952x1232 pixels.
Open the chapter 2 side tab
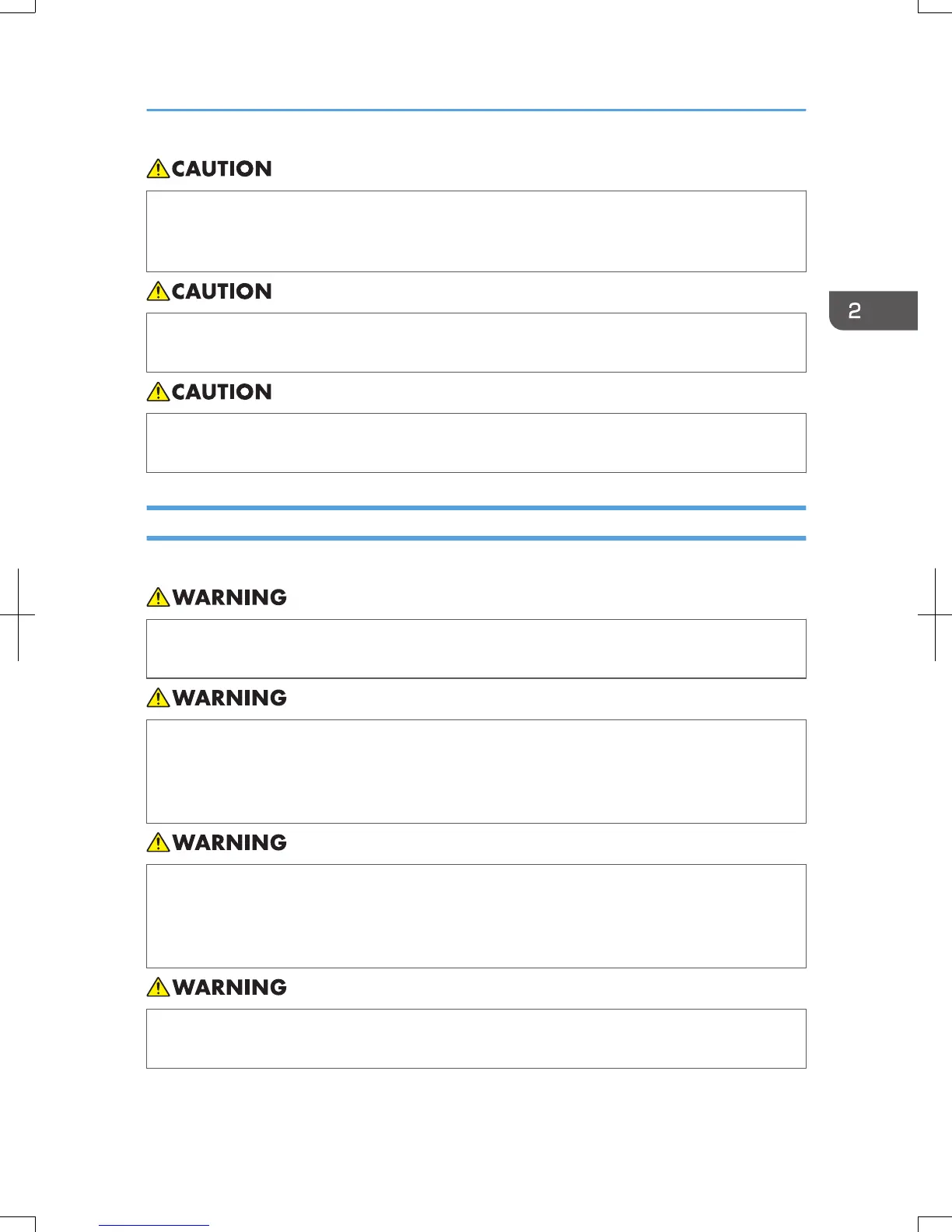click(873, 311)
